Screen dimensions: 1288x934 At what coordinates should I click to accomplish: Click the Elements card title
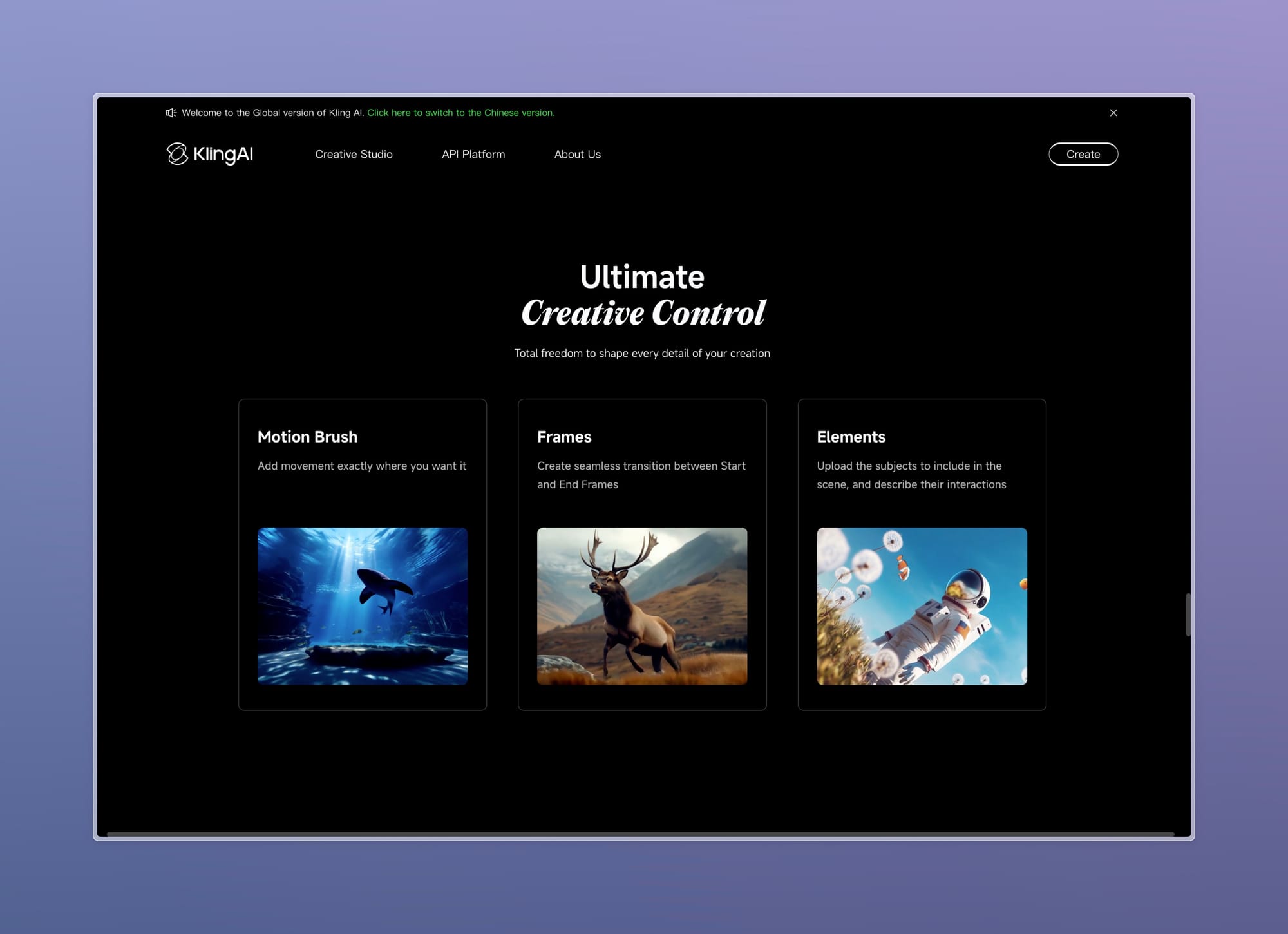[851, 437]
